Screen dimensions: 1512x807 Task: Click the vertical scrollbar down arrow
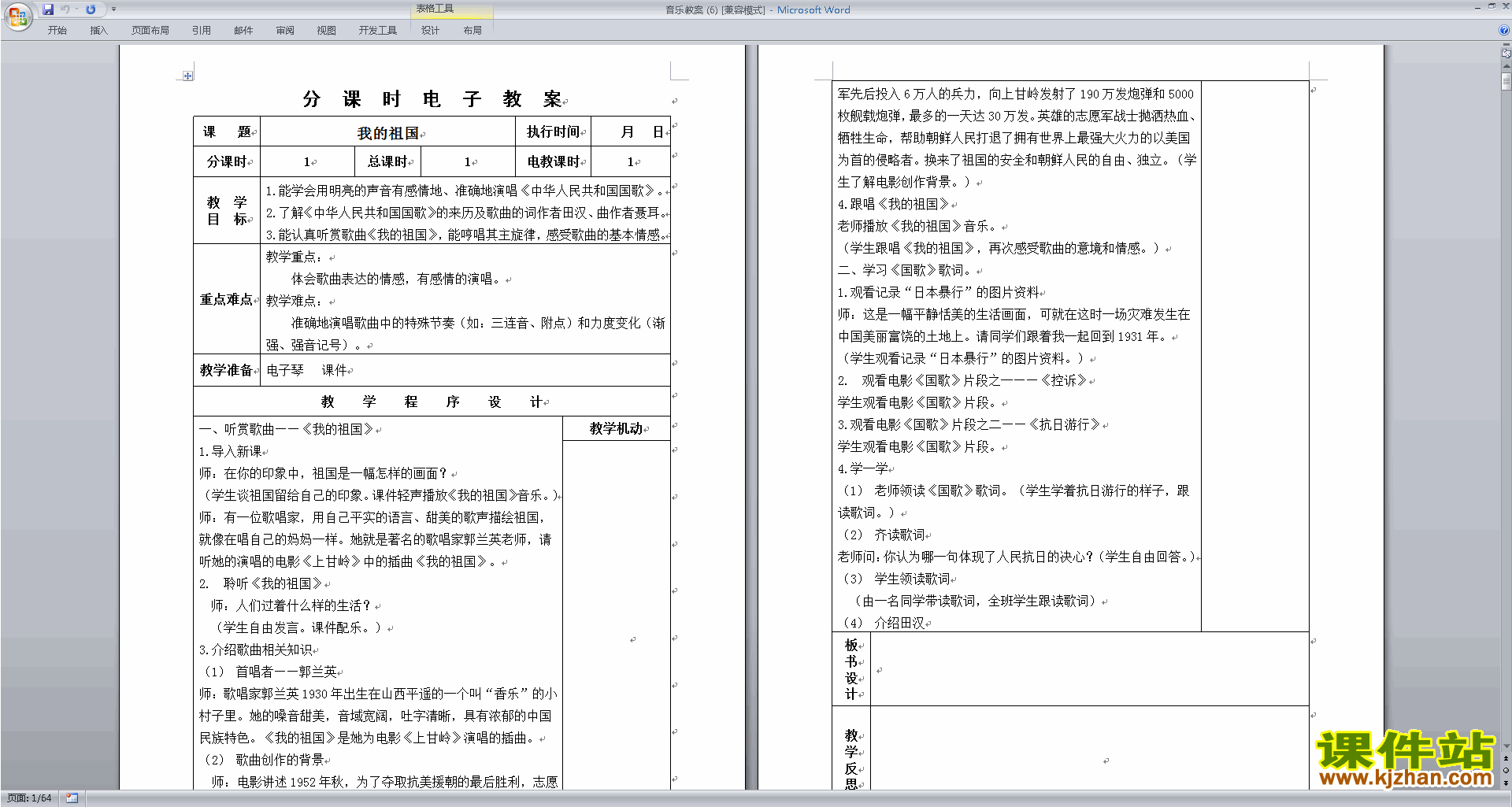[1506, 746]
